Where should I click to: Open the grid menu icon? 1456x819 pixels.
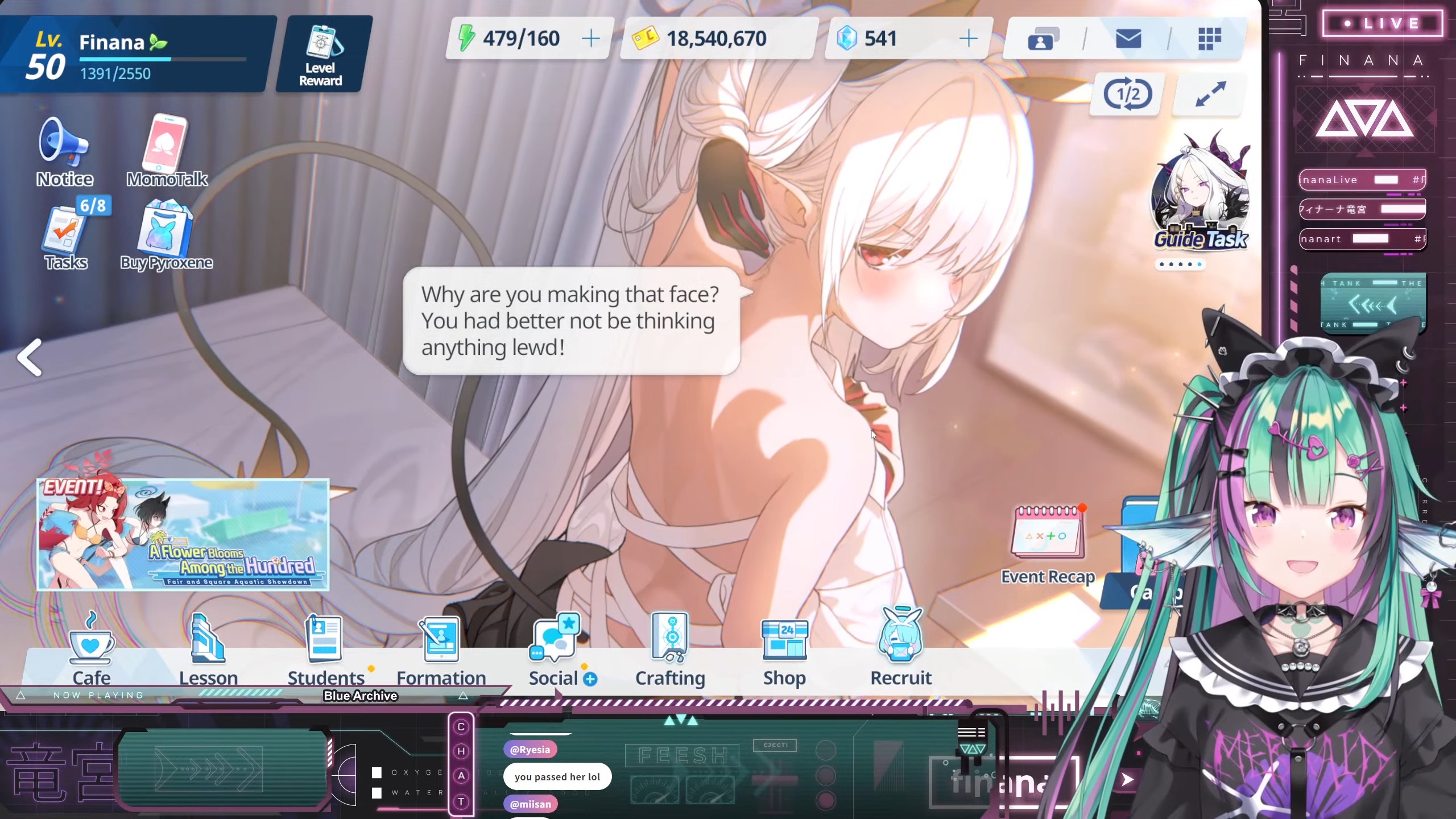coord(1209,39)
